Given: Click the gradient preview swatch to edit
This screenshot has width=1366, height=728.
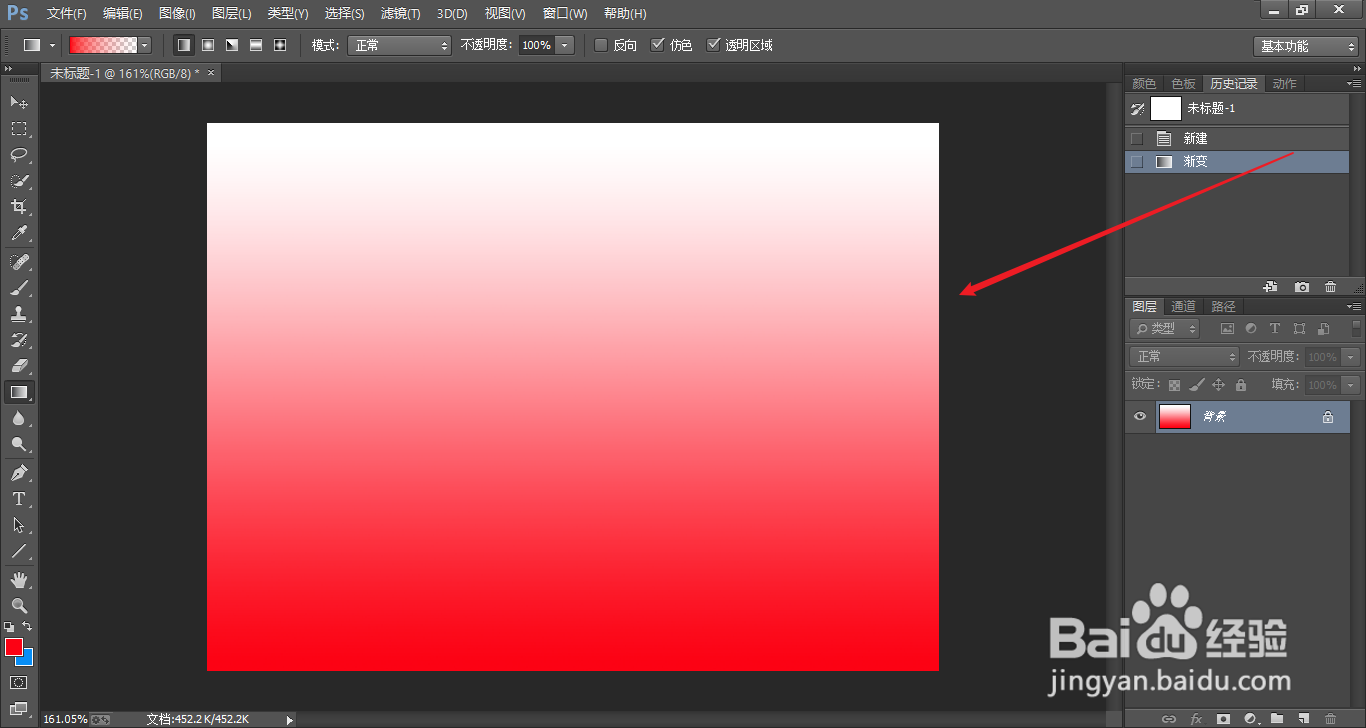Looking at the screenshot, I should (102, 45).
